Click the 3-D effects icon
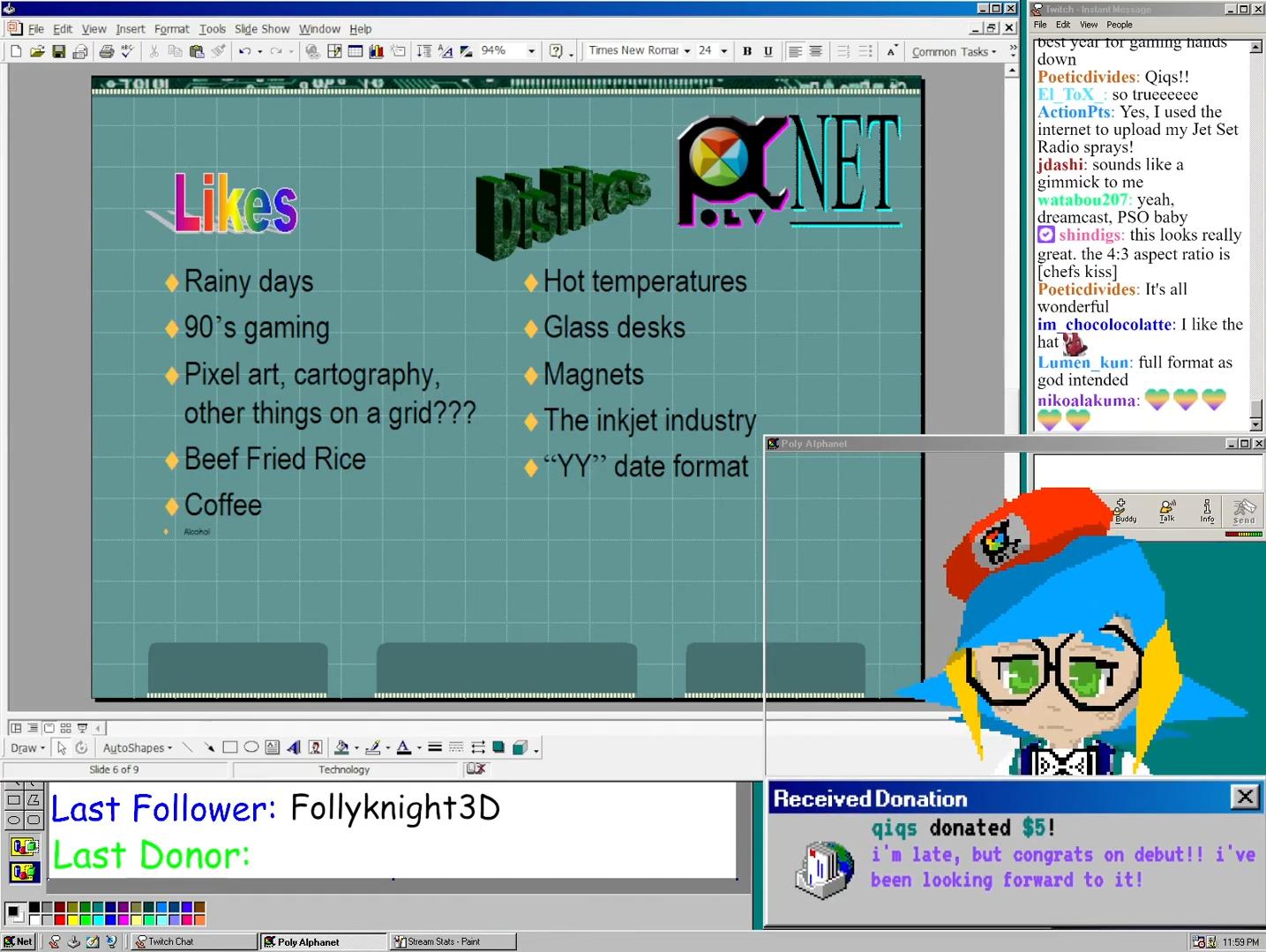1266x952 pixels. tap(520, 747)
